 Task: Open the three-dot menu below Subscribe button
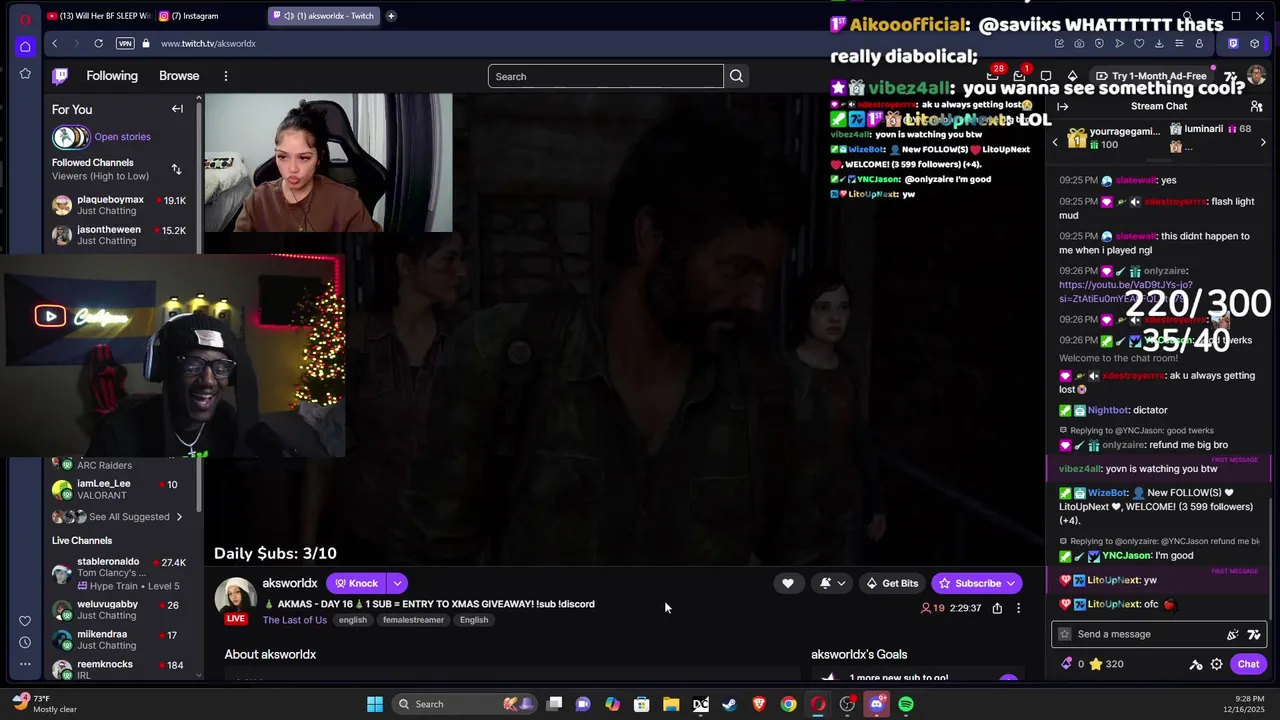[x=1018, y=608]
